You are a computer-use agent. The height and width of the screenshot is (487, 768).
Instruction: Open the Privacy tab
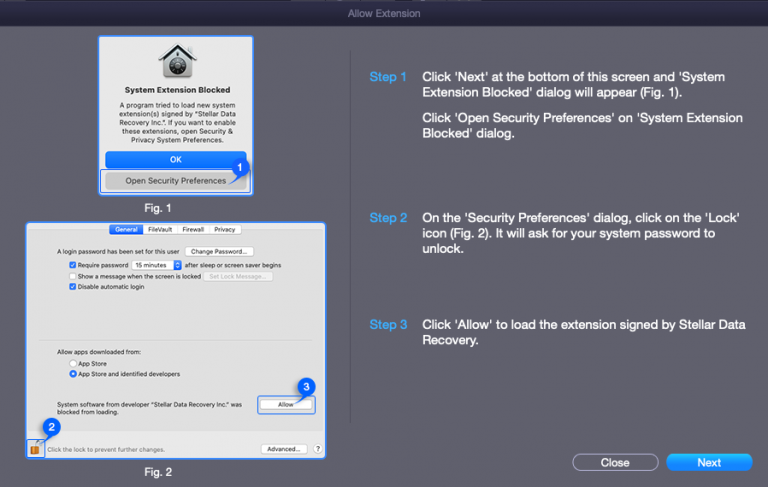[x=225, y=229]
